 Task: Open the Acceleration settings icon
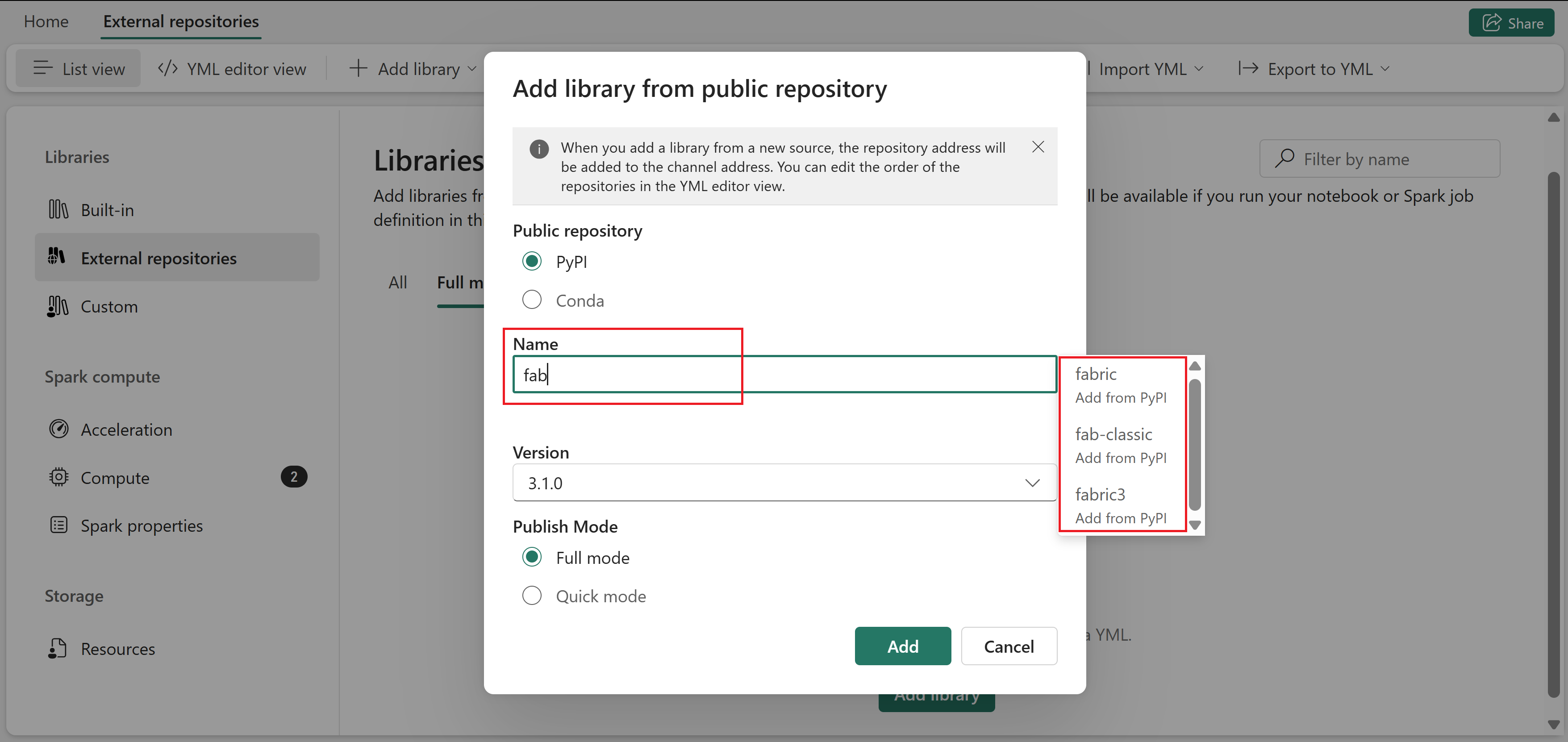pyautogui.click(x=58, y=429)
